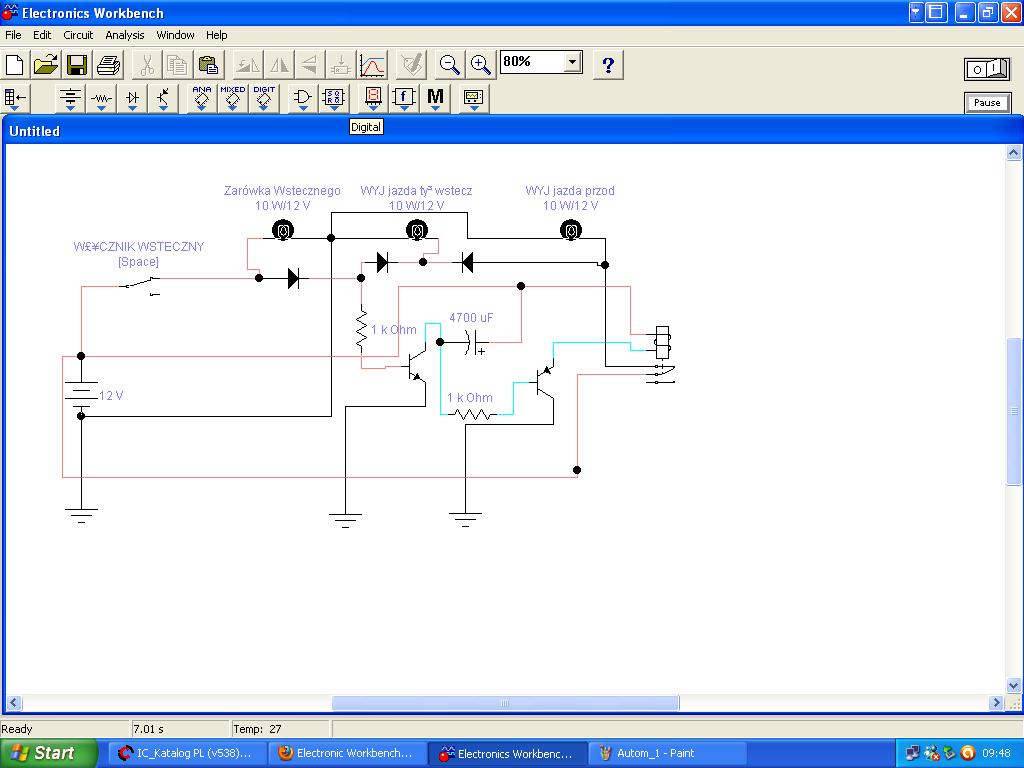
Task: Flip component vertically
Action: [x=310, y=65]
